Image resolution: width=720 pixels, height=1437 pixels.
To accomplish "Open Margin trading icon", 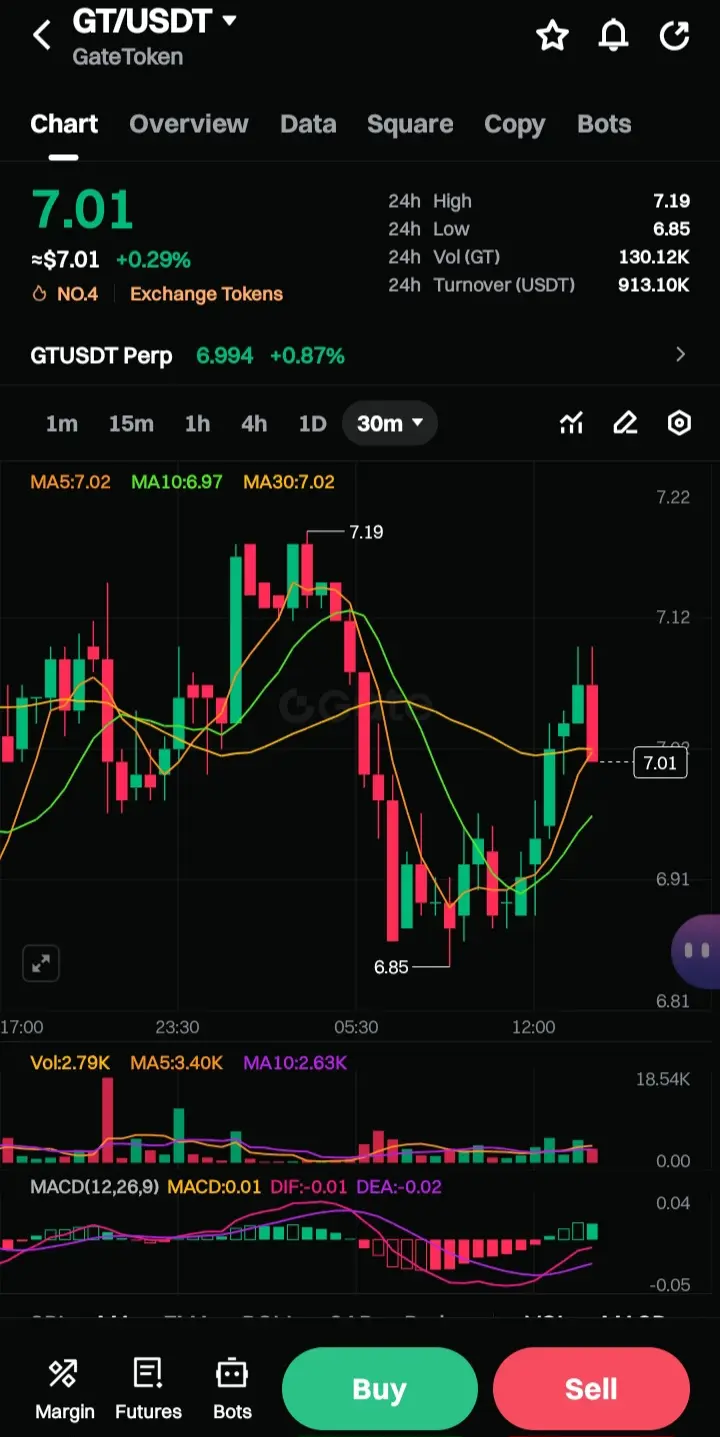I will 65,1389.
